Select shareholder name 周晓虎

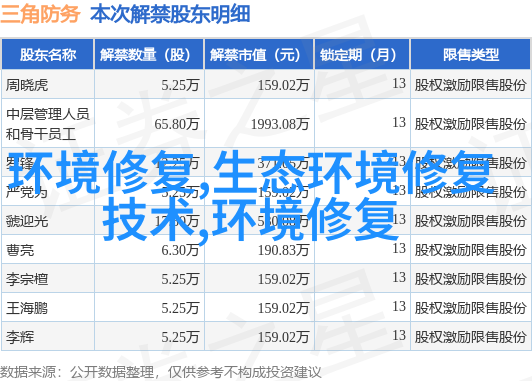coord(27,85)
